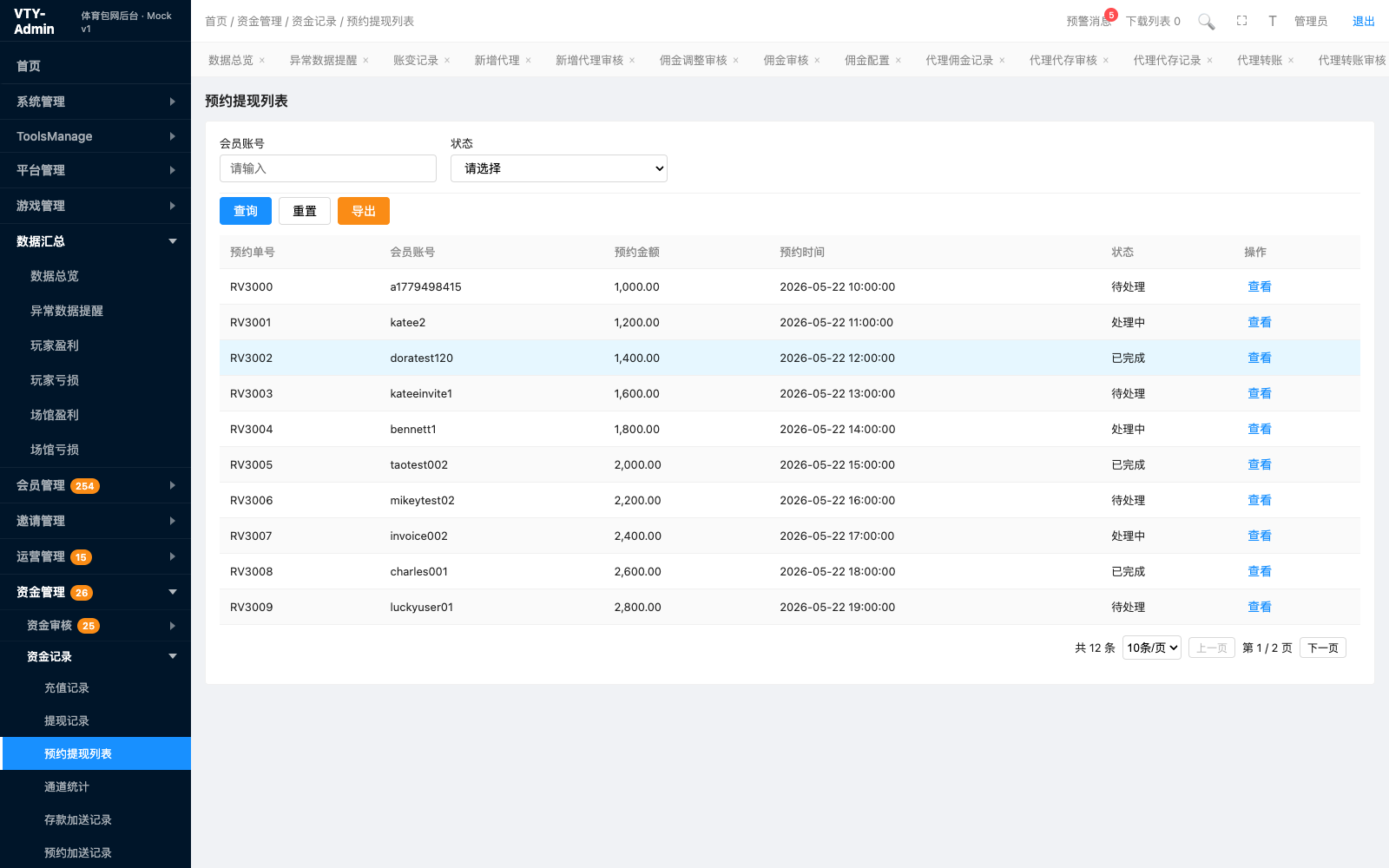Close the 账变记录 tab
The width and height of the screenshot is (1389, 868).
[447, 61]
